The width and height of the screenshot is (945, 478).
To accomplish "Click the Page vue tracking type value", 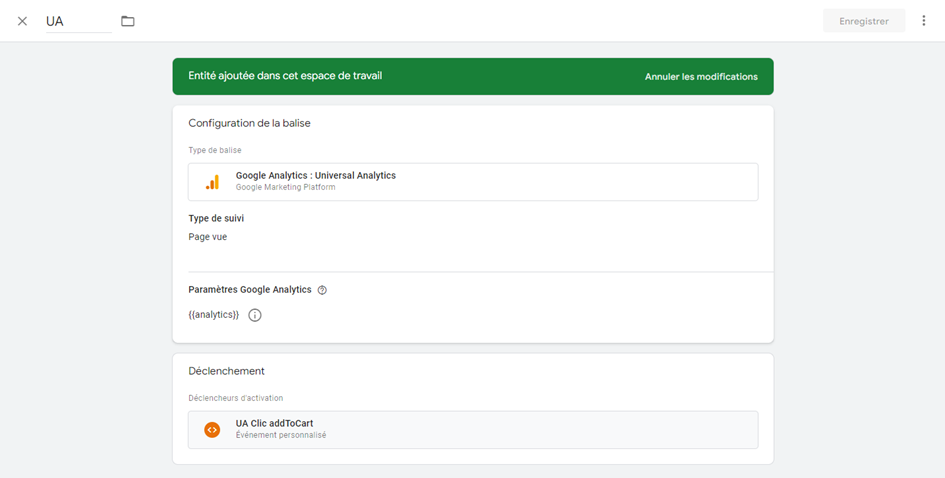I will pyautogui.click(x=208, y=237).
